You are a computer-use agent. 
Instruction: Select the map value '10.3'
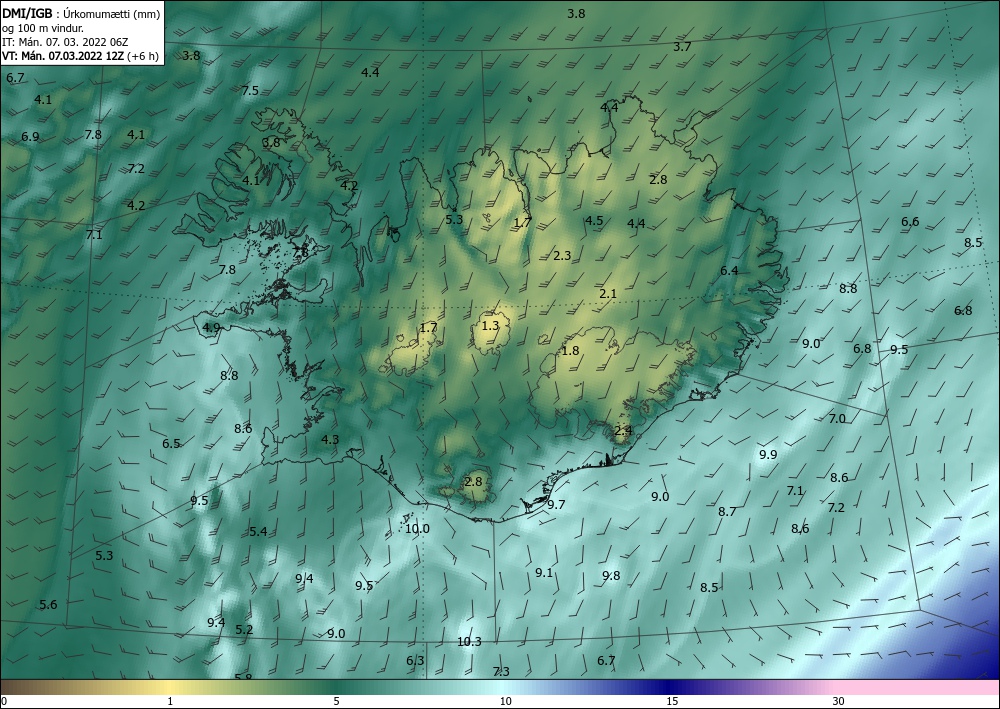click(469, 641)
